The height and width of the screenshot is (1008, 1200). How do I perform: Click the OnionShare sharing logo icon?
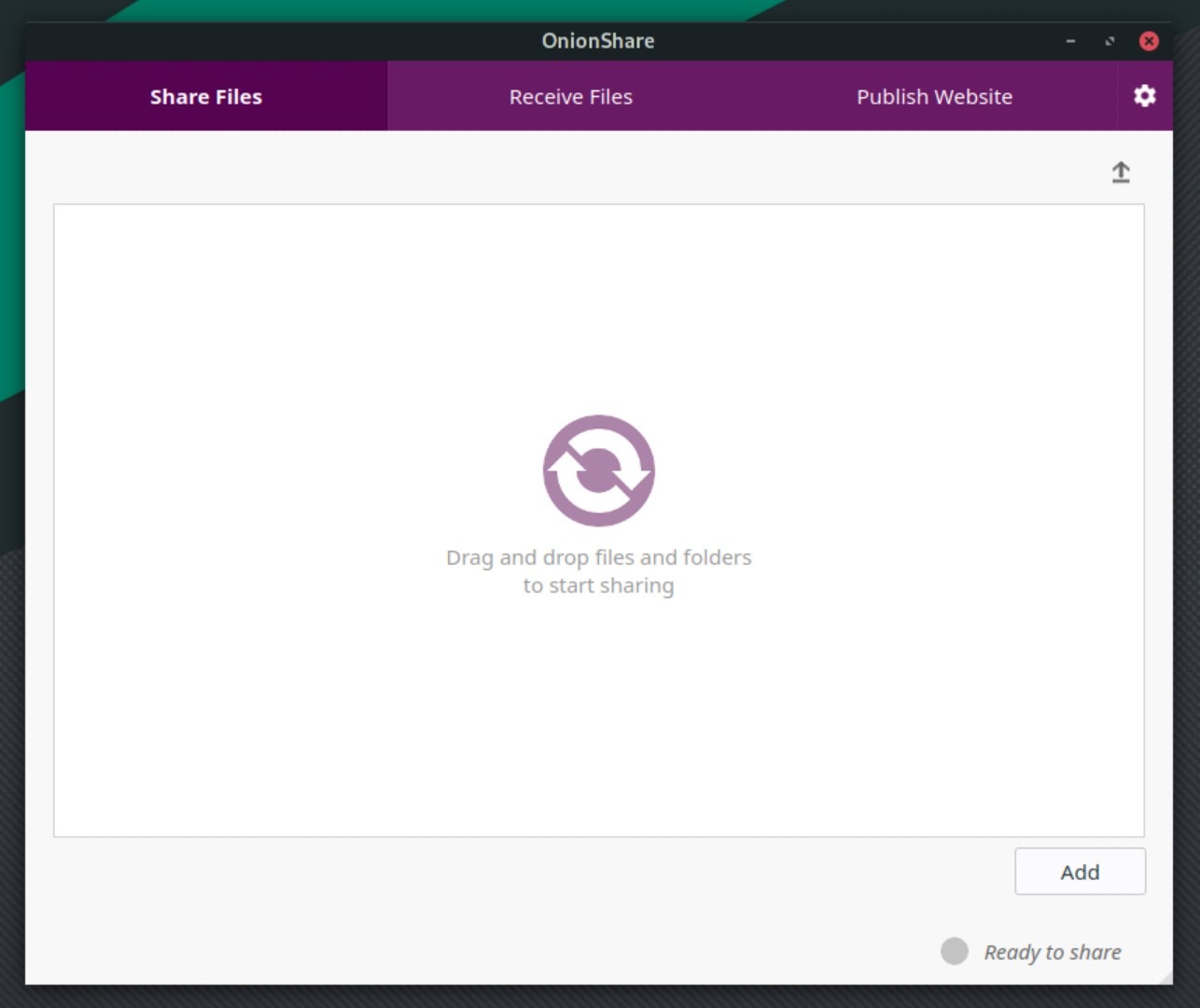tap(598, 470)
